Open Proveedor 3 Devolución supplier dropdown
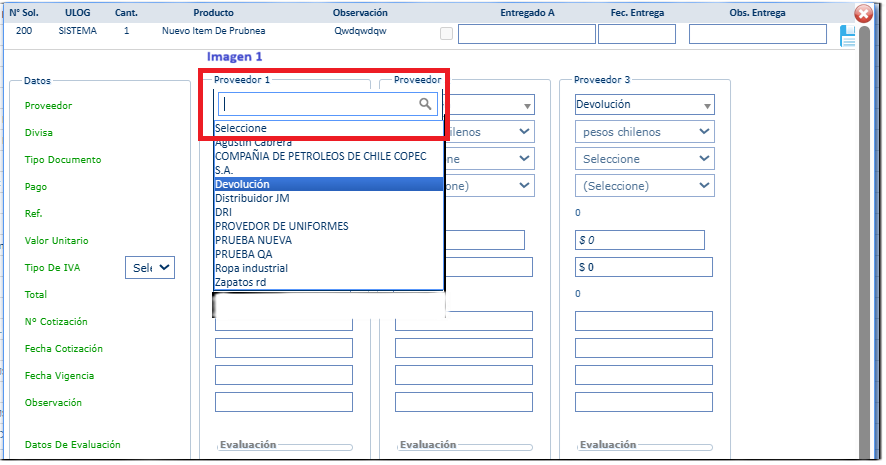The width and height of the screenshot is (886, 465). pyautogui.click(x=645, y=105)
